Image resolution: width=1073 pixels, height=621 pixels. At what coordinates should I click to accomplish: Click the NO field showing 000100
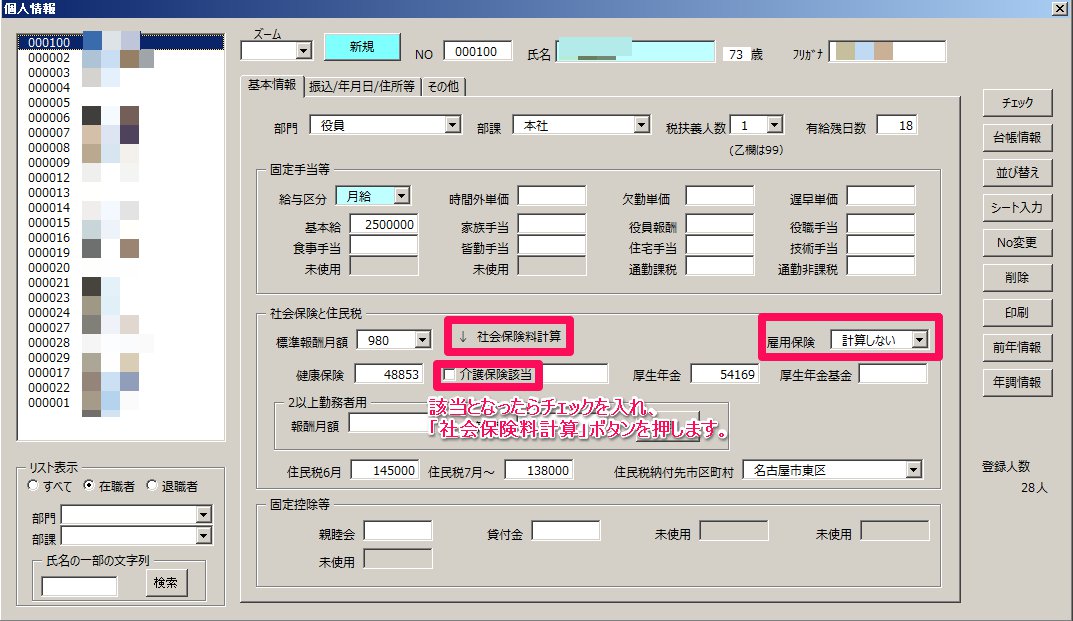(477, 51)
